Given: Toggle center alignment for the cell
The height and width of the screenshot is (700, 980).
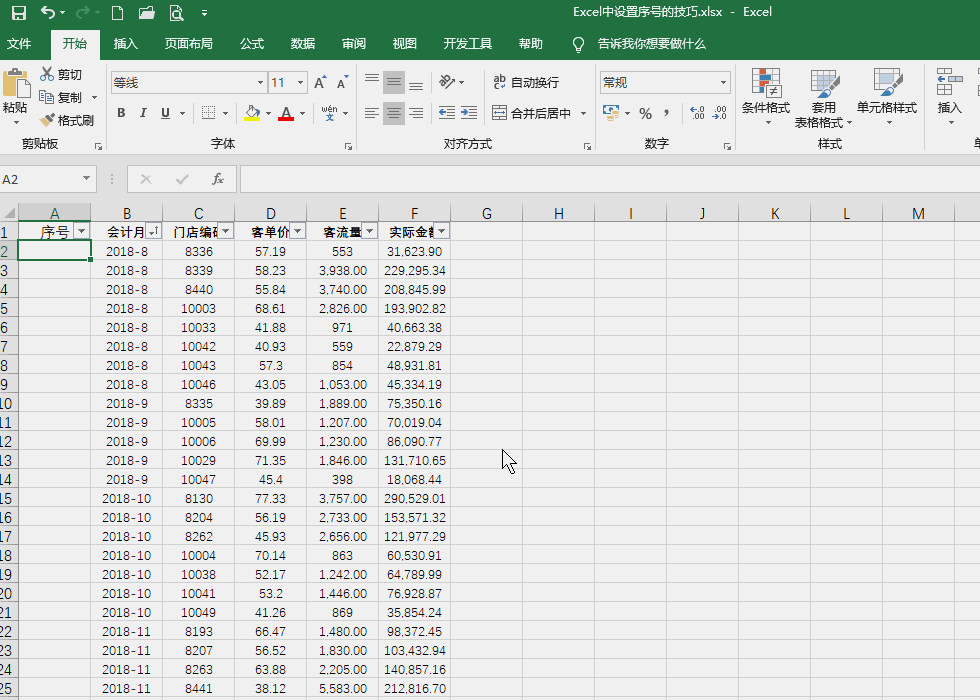Looking at the screenshot, I should (393, 113).
